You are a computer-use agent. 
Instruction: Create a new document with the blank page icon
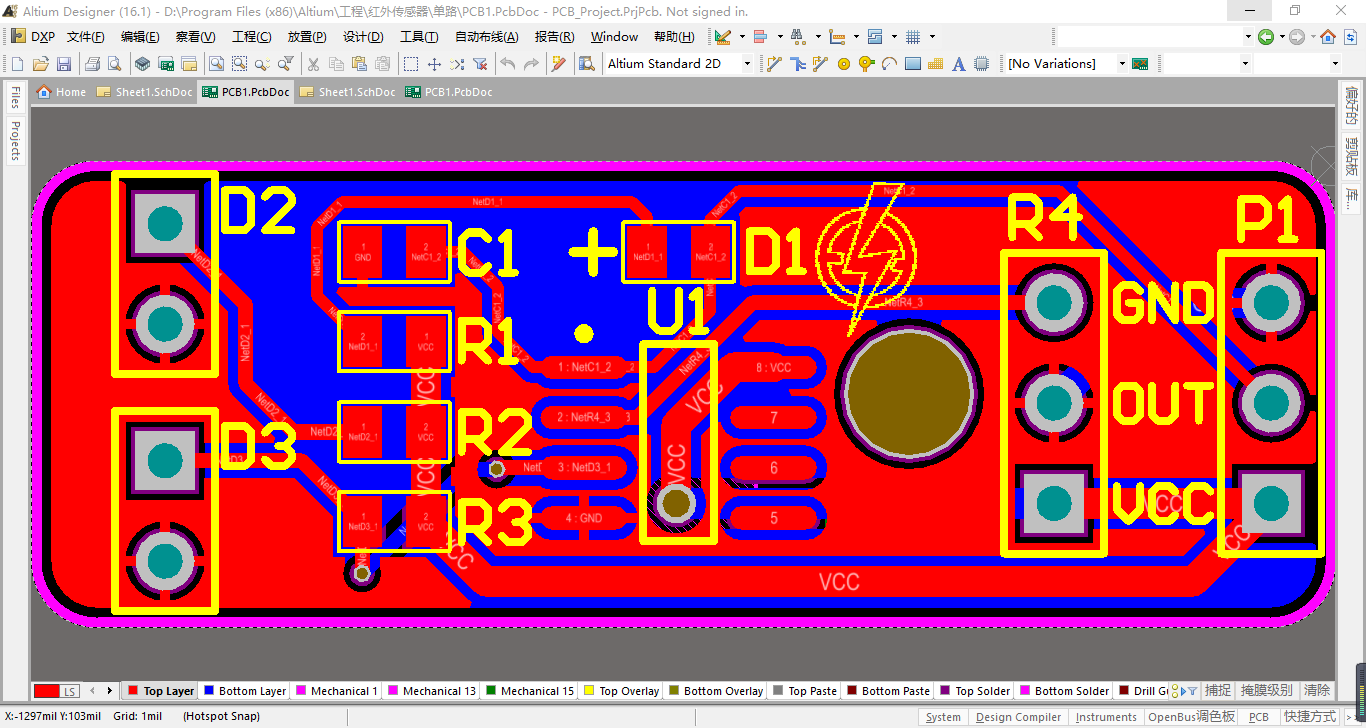point(17,64)
